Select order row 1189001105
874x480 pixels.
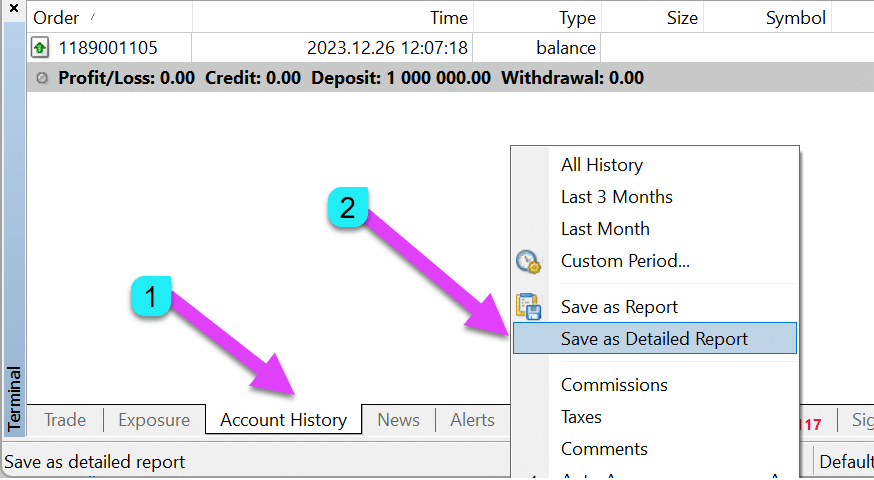108,47
